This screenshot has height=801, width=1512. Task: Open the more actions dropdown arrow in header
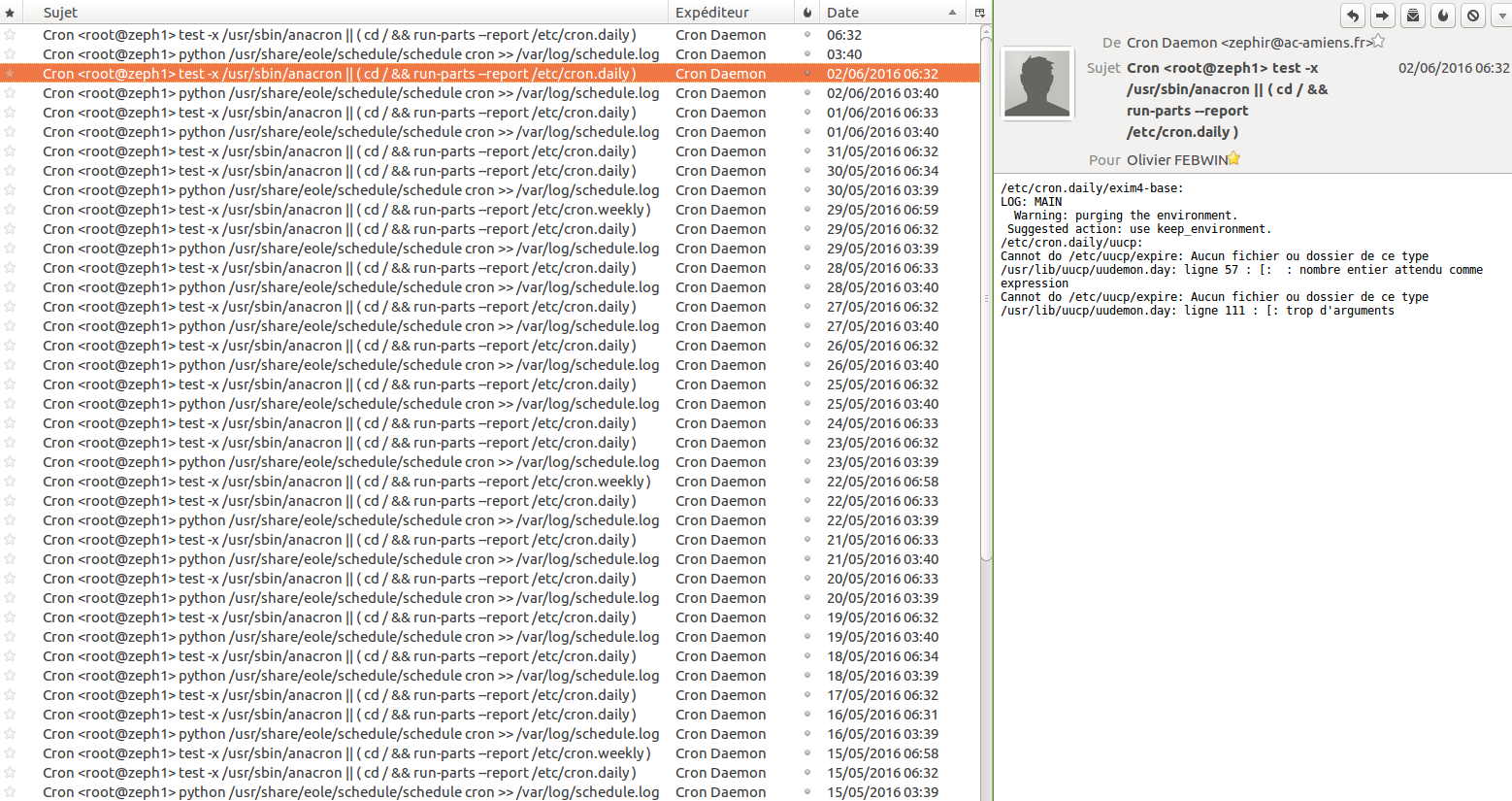[x=1503, y=16]
